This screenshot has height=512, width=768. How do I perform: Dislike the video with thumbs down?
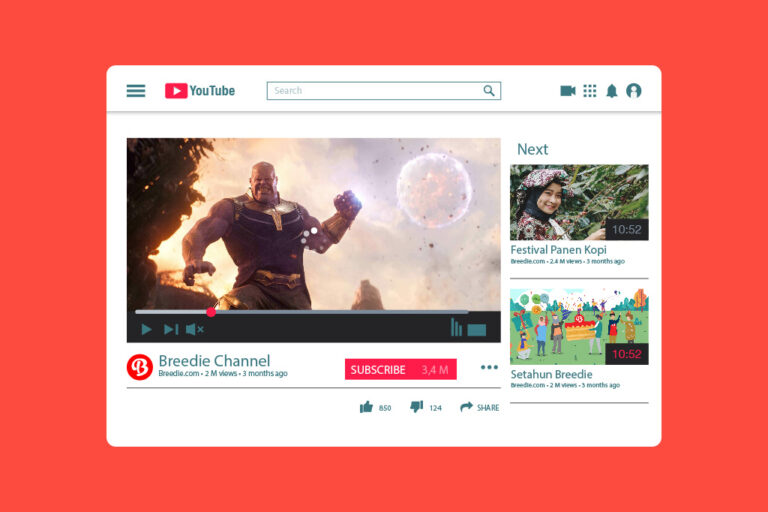pos(416,407)
